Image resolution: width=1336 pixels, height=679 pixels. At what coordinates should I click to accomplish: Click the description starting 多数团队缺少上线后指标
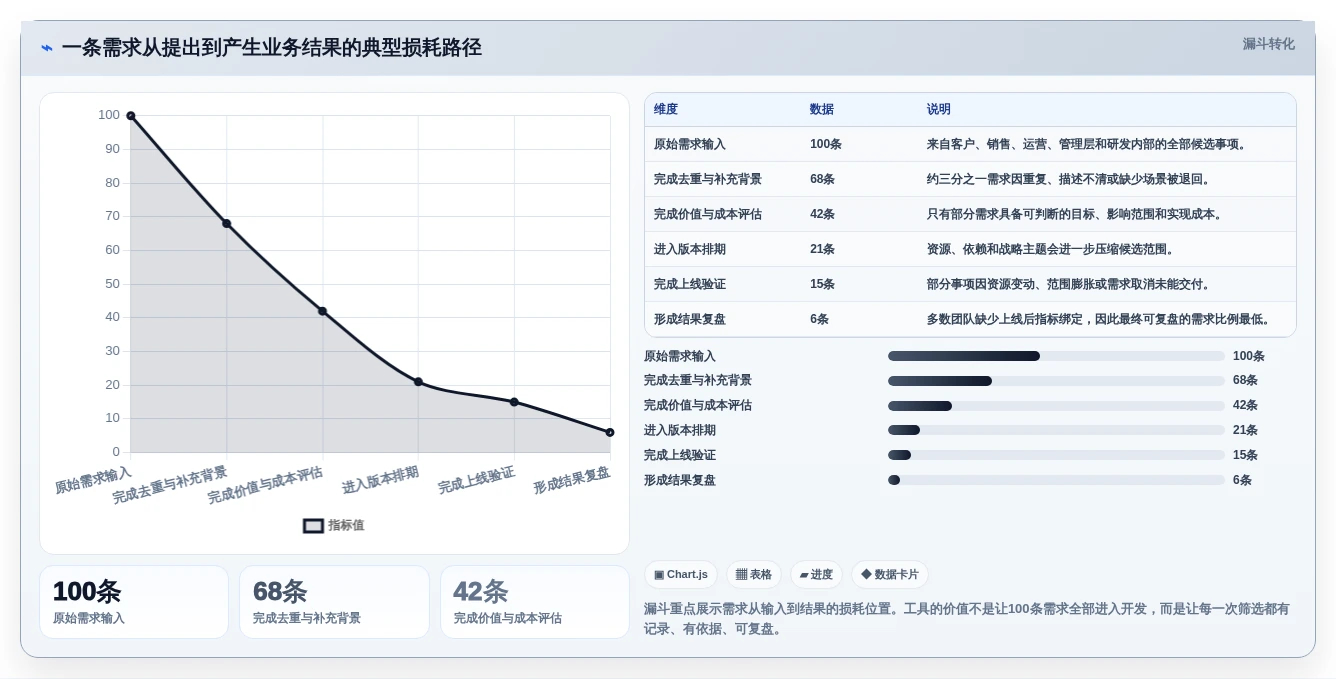coord(1100,319)
